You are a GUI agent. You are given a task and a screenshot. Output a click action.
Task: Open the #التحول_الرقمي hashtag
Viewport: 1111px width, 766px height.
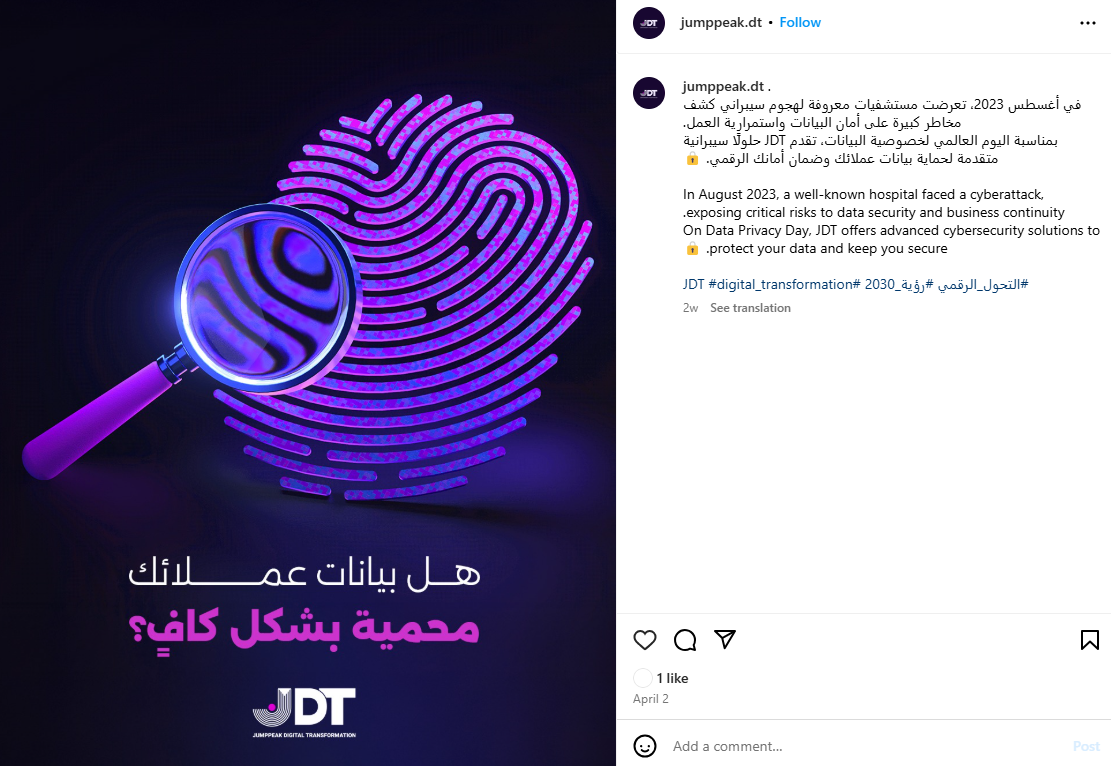click(983, 284)
